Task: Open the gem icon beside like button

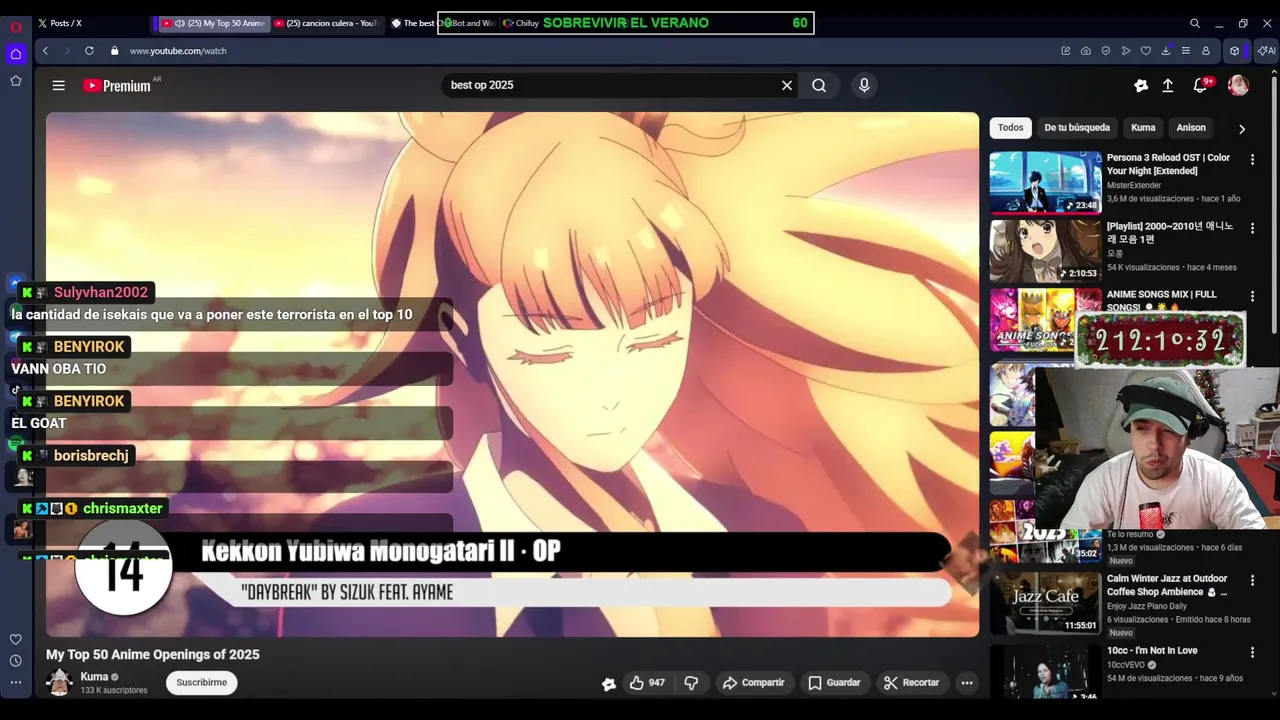Action: click(x=609, y=684)
